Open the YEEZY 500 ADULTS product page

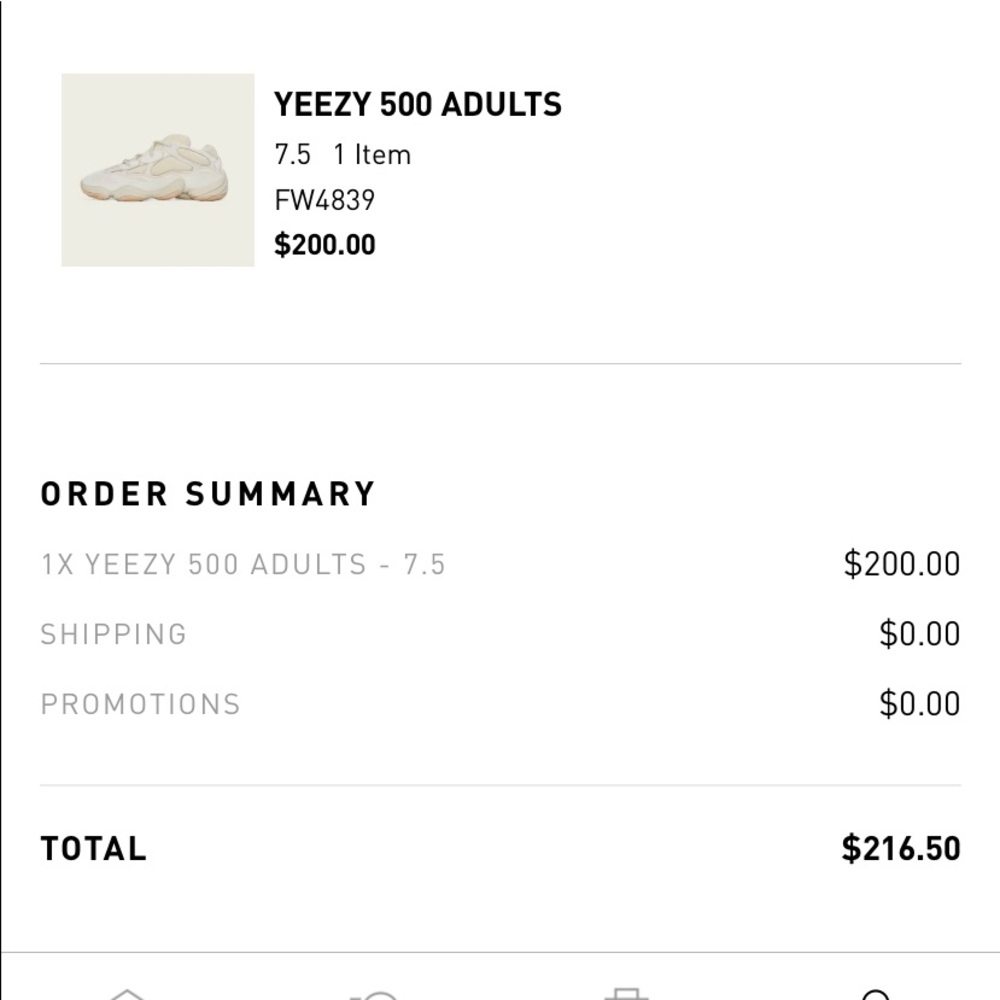point(417,103)
